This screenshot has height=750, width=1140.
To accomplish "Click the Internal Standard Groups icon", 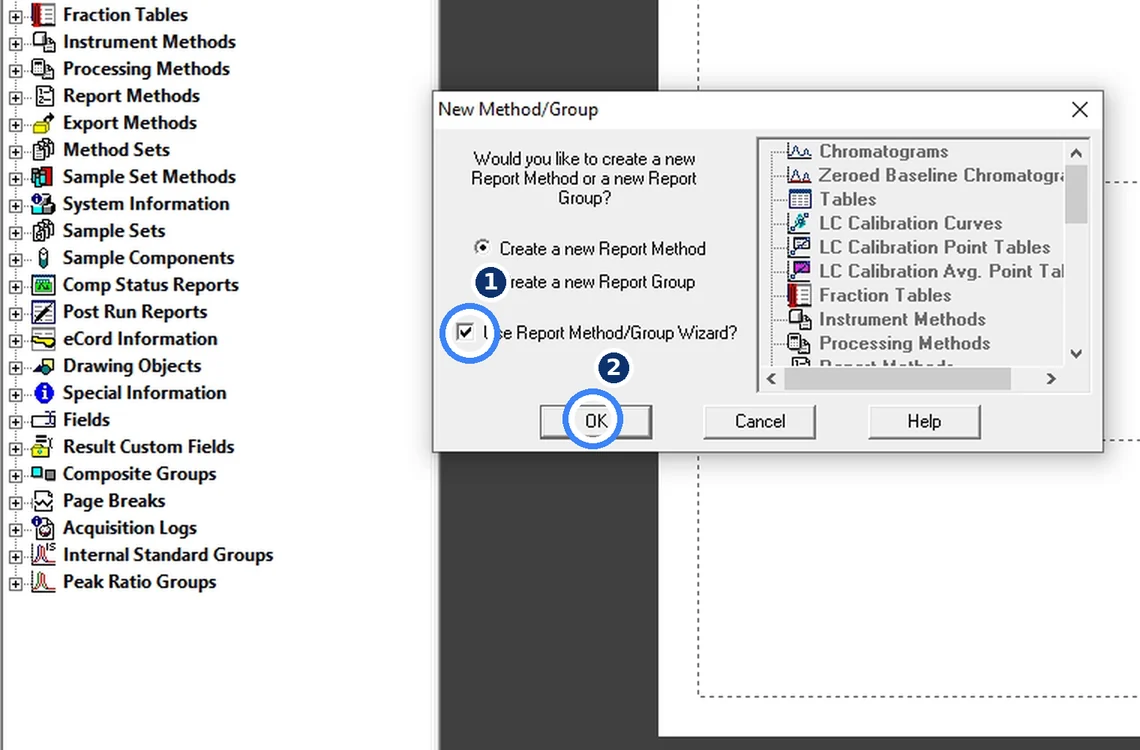I will tap(43, 555).
